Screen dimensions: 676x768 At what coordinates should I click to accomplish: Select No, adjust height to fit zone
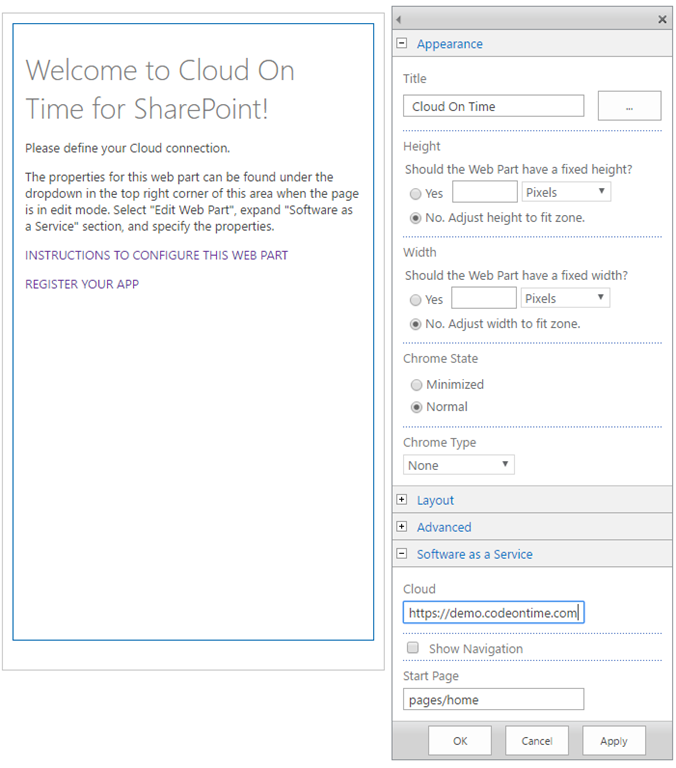416,218
